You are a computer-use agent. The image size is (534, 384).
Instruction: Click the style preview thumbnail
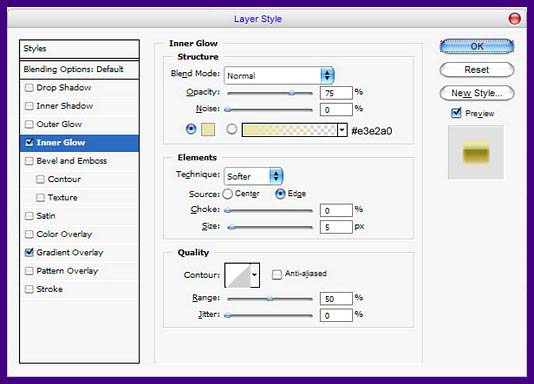(476, 152)
